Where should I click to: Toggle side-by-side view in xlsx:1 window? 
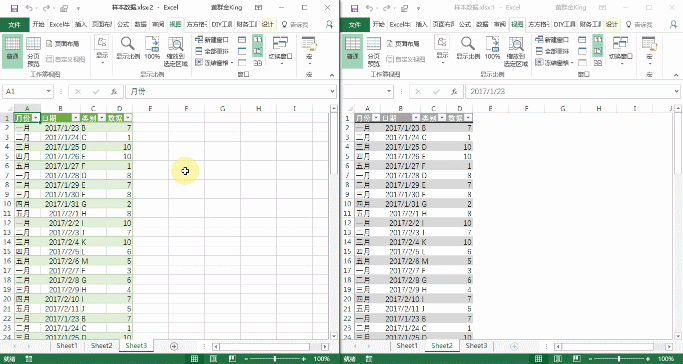tap(598, 40)
